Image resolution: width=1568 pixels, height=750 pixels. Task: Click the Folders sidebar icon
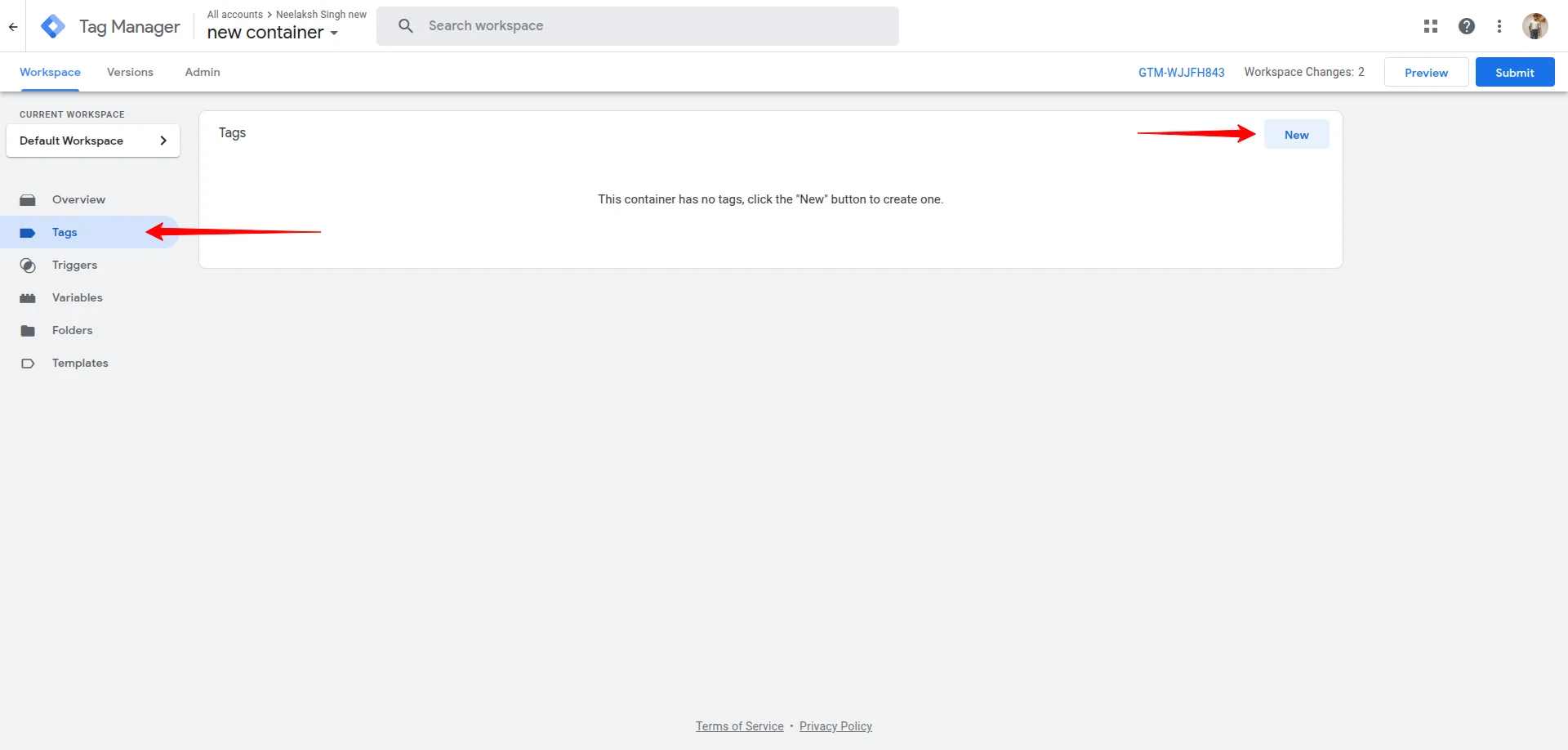point(28,331)
